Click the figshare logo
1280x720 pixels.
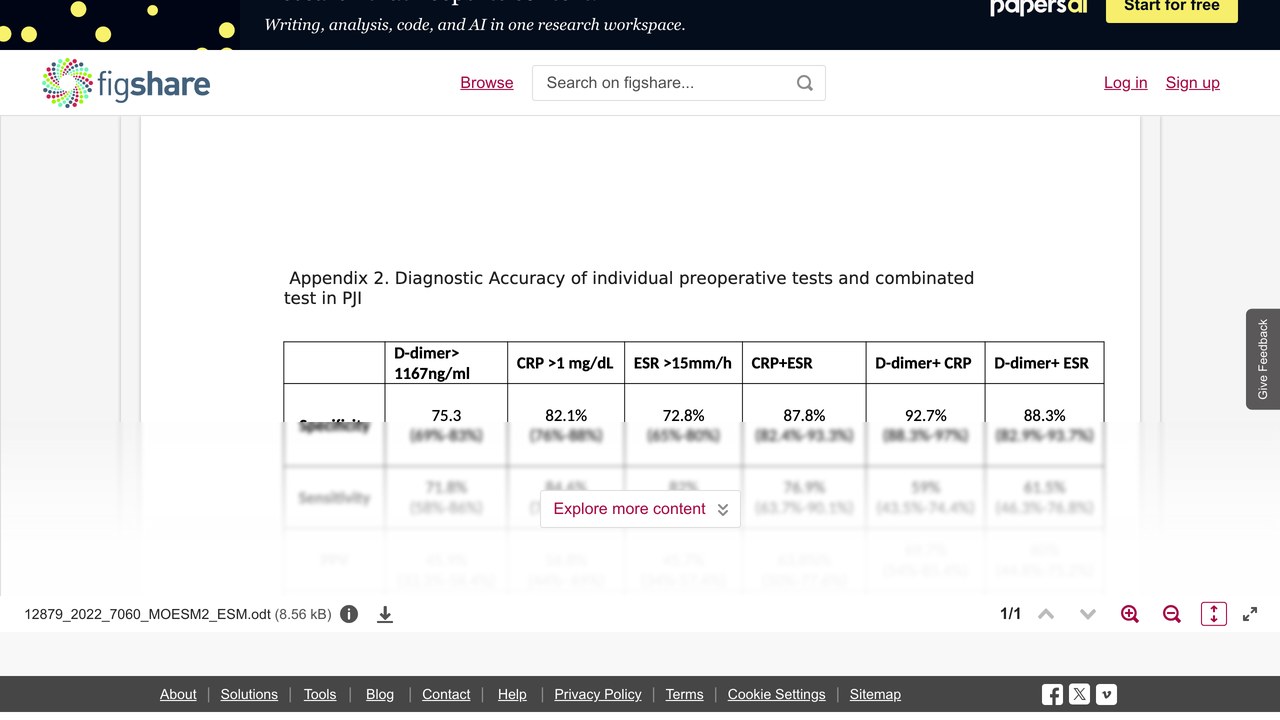pyautogui.click(x=126, y=83)
